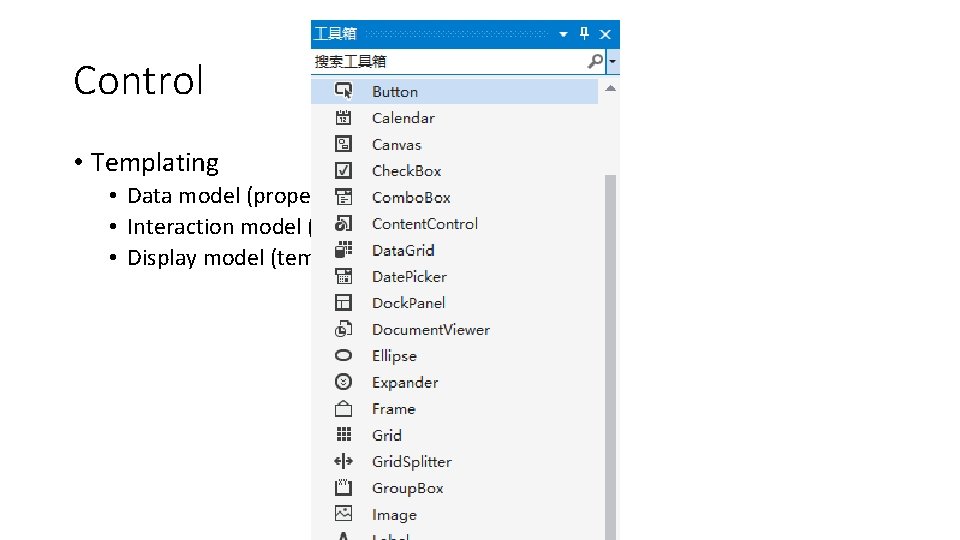The width and height of the screenshot is (960, 540).
Task: Choose the DatePicker list entry text
Action: coord(410,277)
